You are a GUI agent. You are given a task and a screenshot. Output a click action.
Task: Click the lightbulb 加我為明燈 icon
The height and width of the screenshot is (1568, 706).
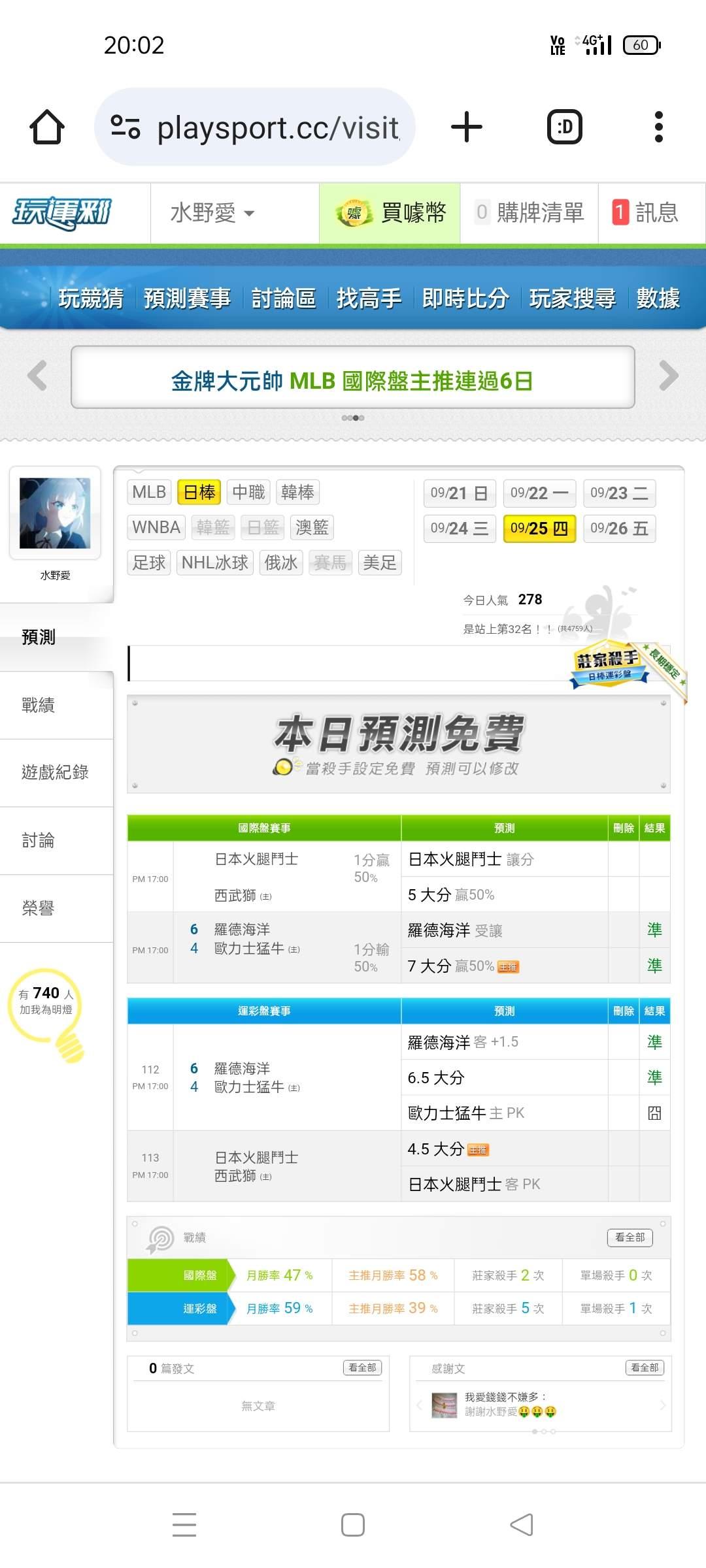[47, 1015]
